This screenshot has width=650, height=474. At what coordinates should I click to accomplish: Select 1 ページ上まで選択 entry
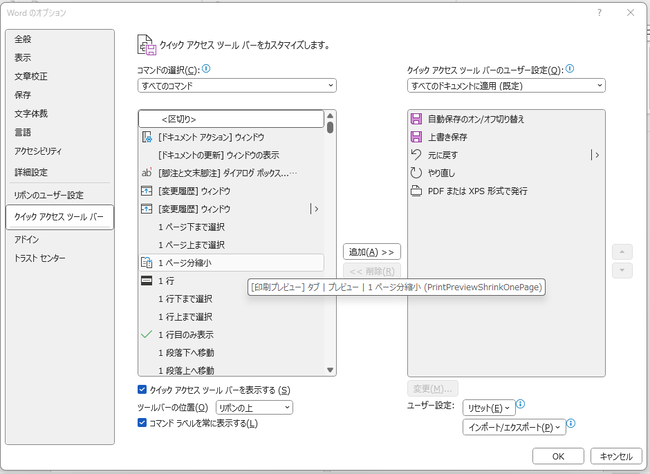231,245
